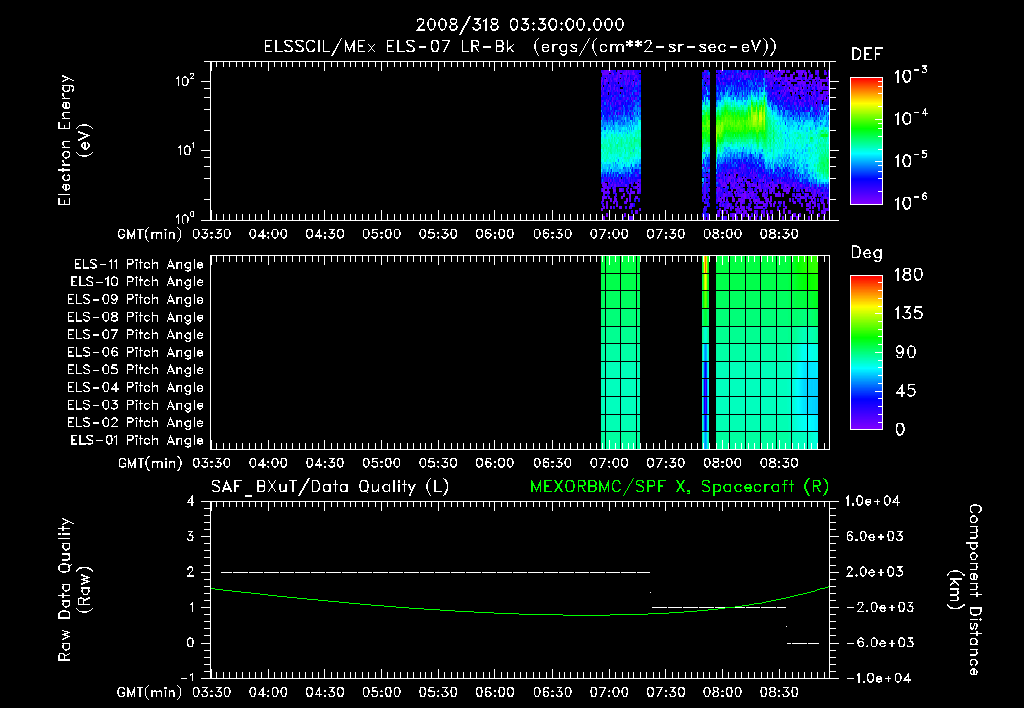Viewport: 1024px width, 708px height.
Task: Click the plot title "2008/318 03:30:00.000"
Action: tap(520, 25)
